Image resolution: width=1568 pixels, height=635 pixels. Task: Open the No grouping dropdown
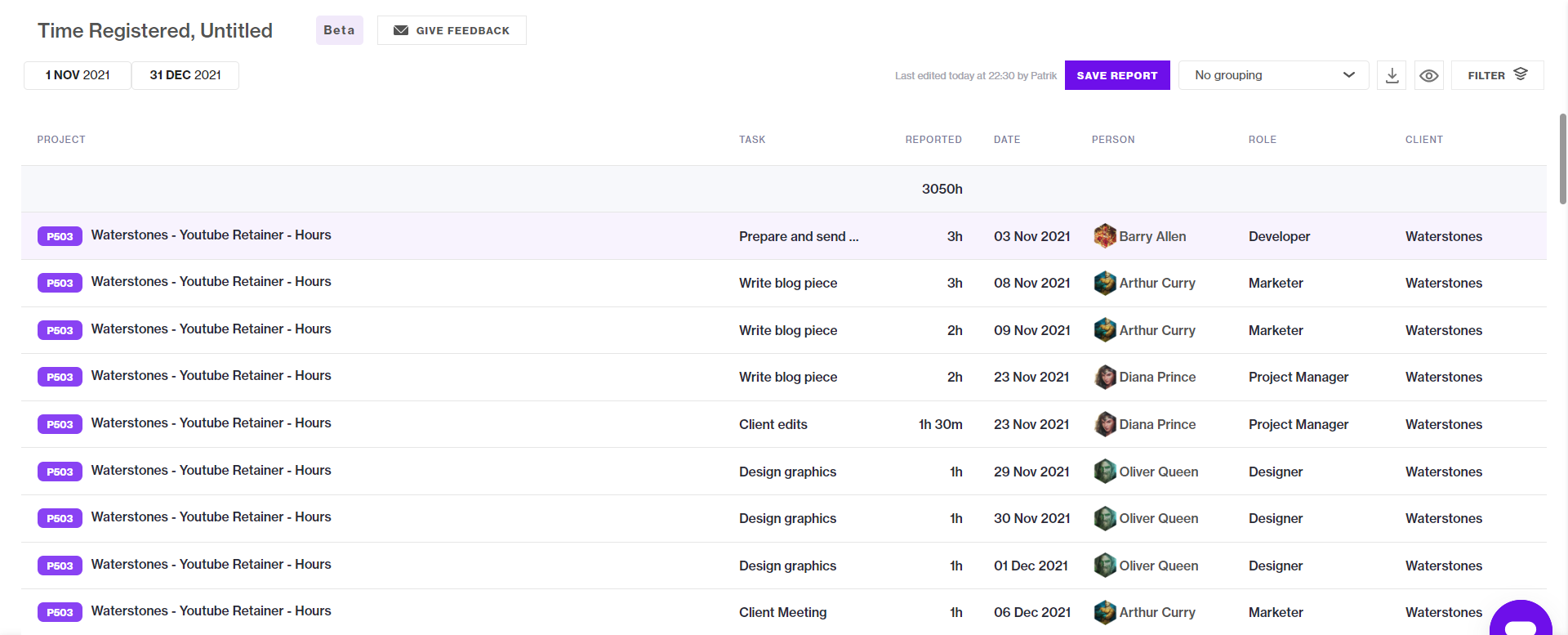pyautogui.click(x=1273, y=75)
